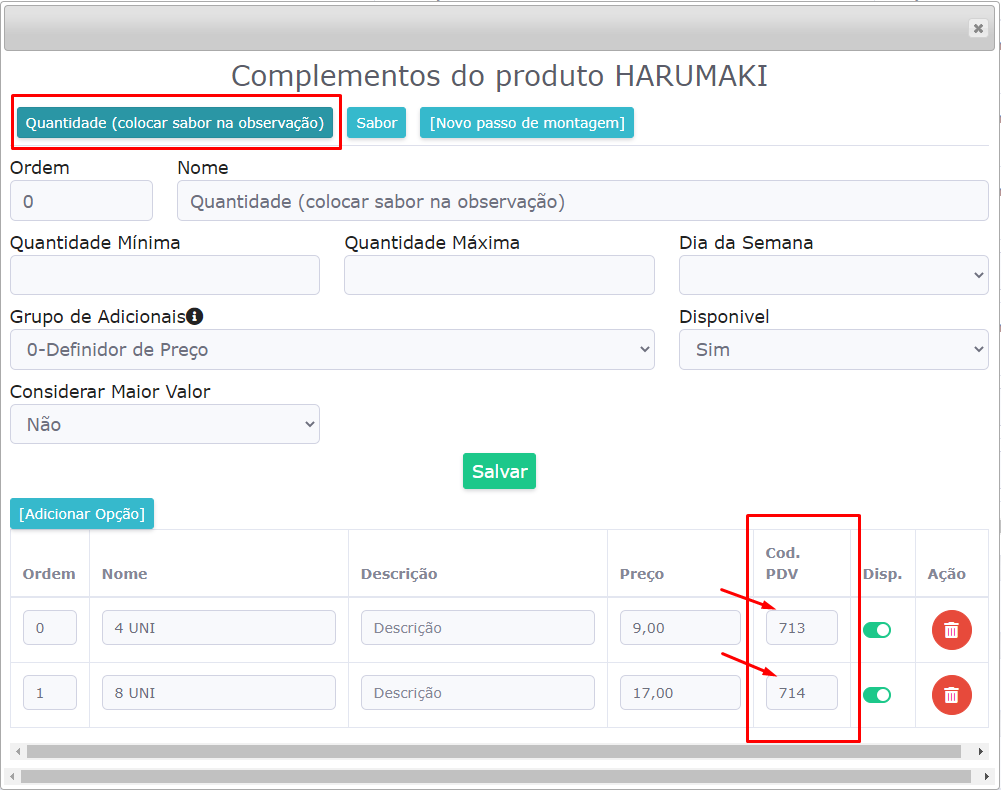Open the Grupo de Adicionais dropdown
Viewport: 1001px width, 790px height.
tap(332, 349)
